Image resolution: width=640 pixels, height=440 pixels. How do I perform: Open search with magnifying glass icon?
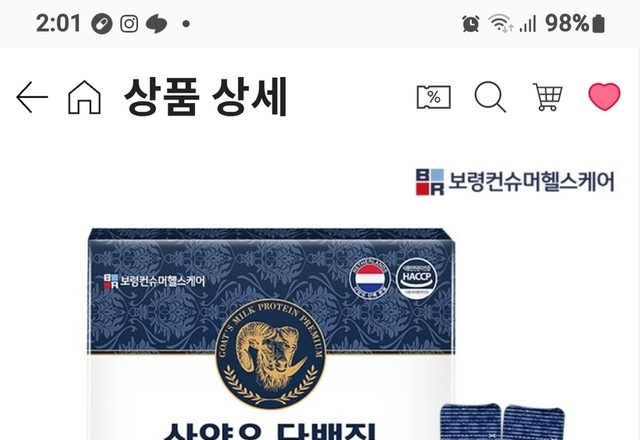pos(490,97)
